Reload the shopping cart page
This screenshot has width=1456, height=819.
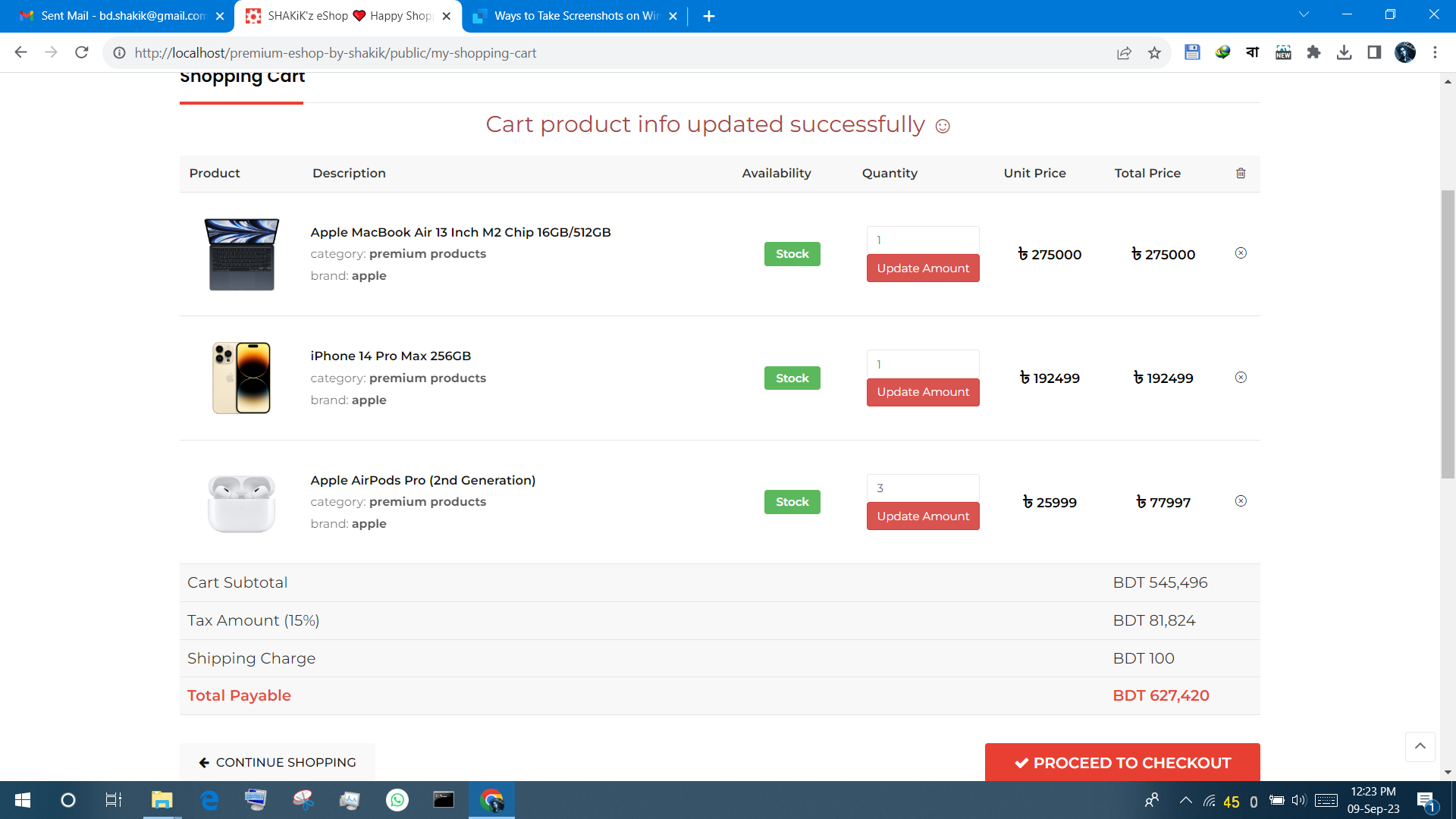click(x=82, y=52)
